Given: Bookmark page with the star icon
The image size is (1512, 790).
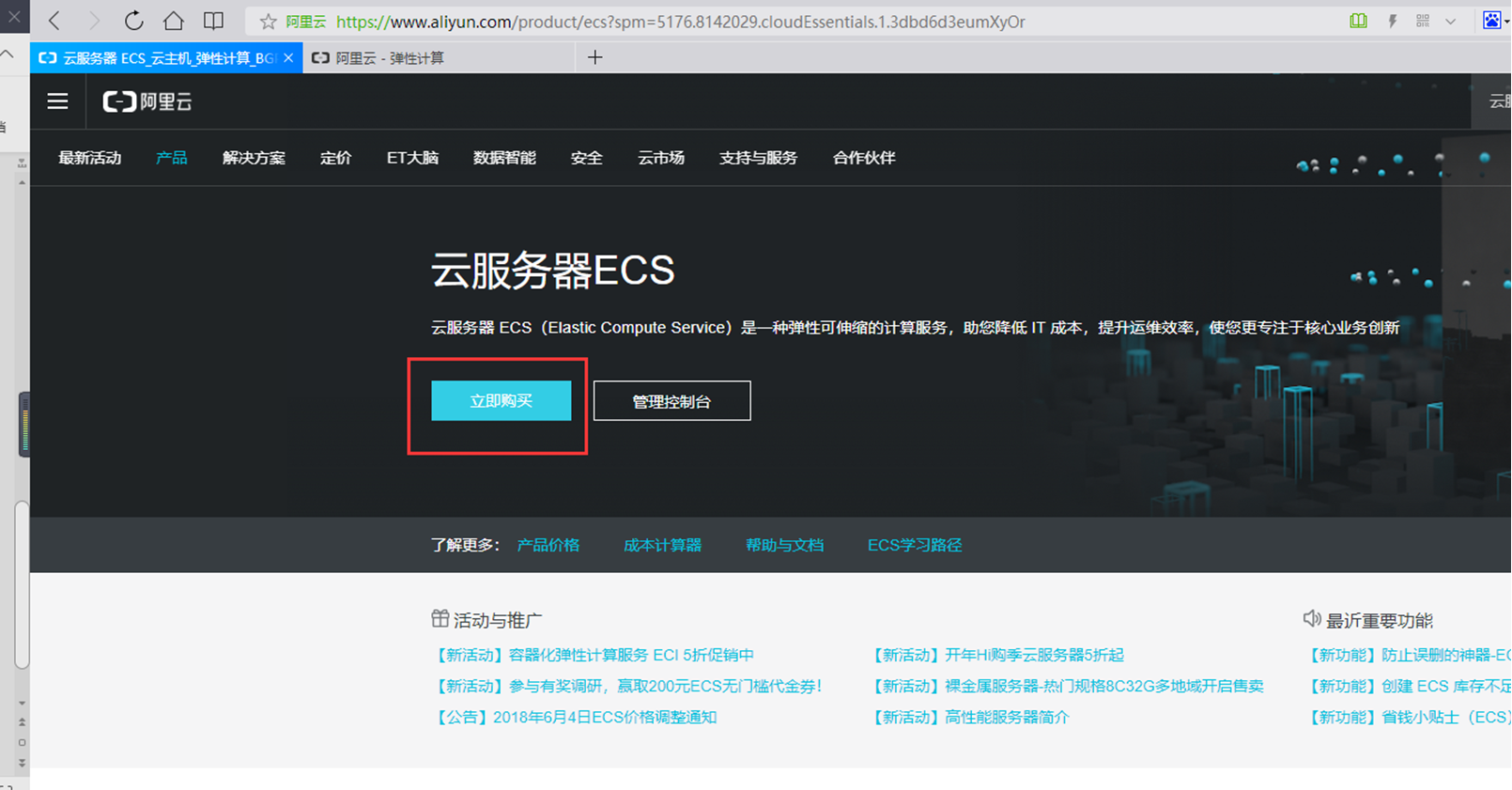Looking at the screenshot, I should (268, 22).
